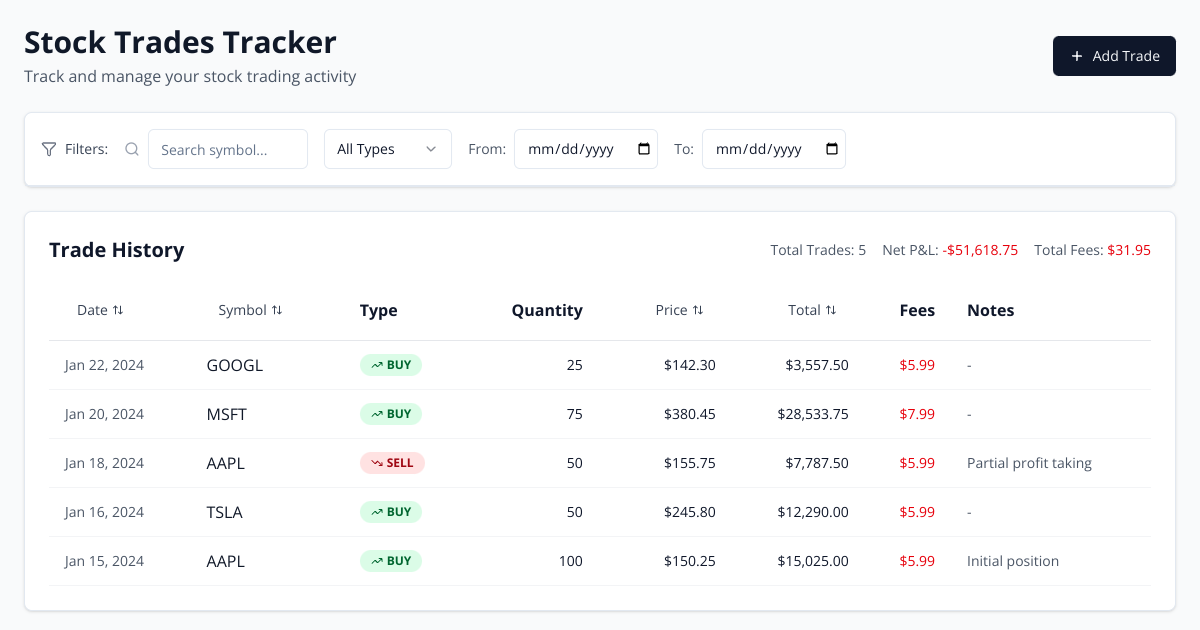Click the Add Trade button
Screen dimensions: 1200x630
point(1114,56)
